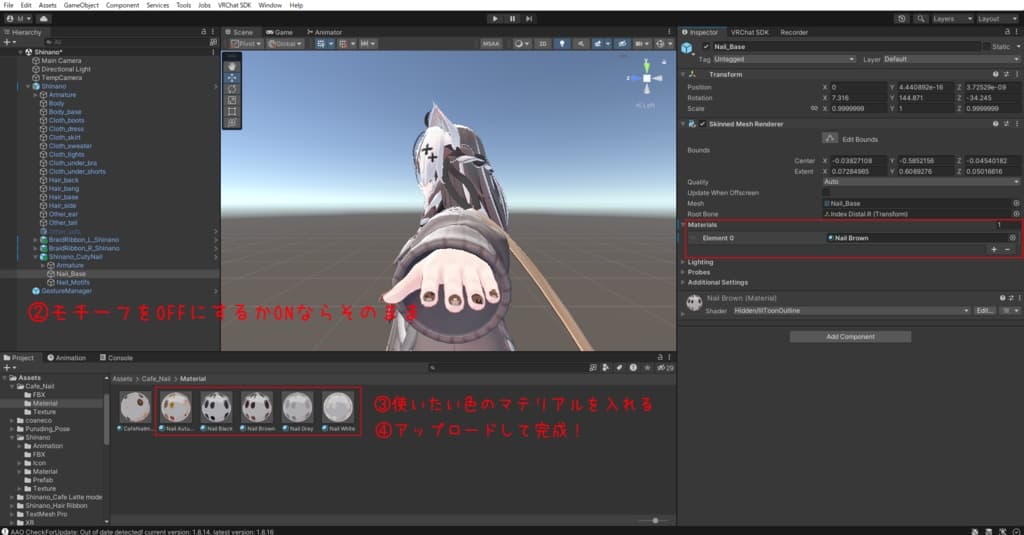Click the plus button in Materials list

click(x=994, y=250)
